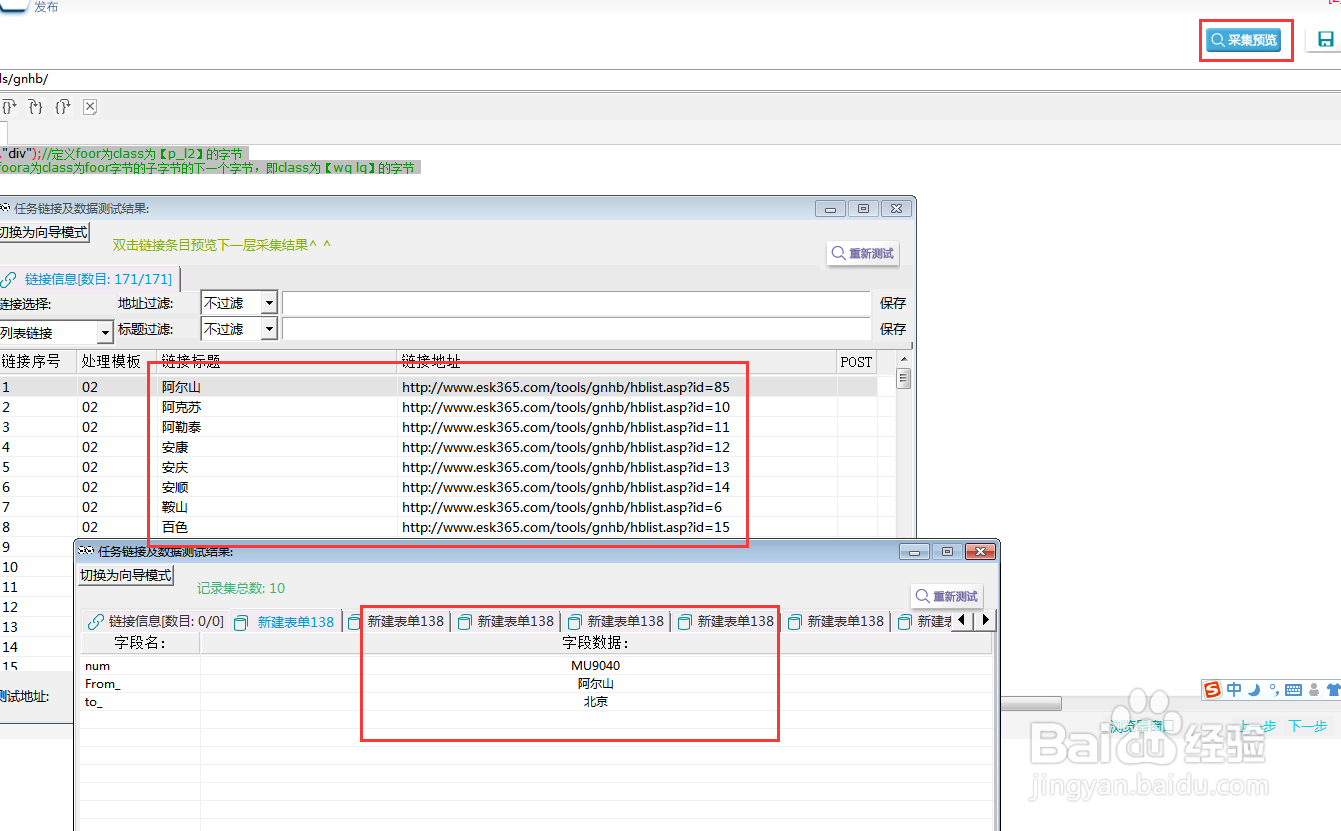Click the URL ending in hblist.asp?id=6

click(562, 507)
